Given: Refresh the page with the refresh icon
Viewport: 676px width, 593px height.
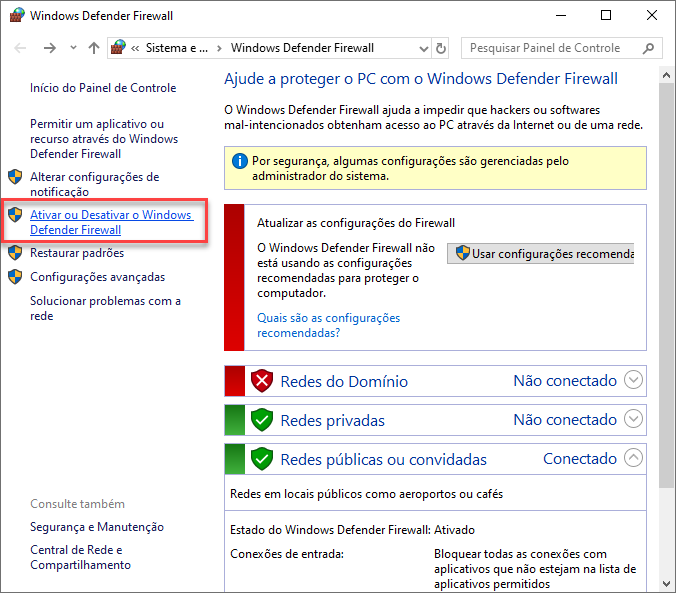Looking at the screenshot, I should pos(440,48).
